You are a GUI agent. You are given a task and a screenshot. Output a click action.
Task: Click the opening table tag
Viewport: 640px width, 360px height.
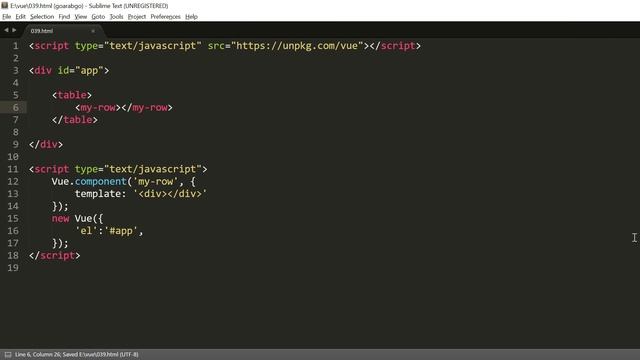[72, 95]
